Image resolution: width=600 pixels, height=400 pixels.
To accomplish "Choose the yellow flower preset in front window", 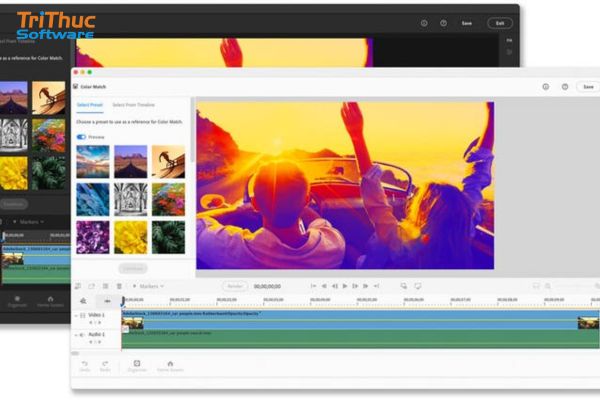I will (130, 237).
